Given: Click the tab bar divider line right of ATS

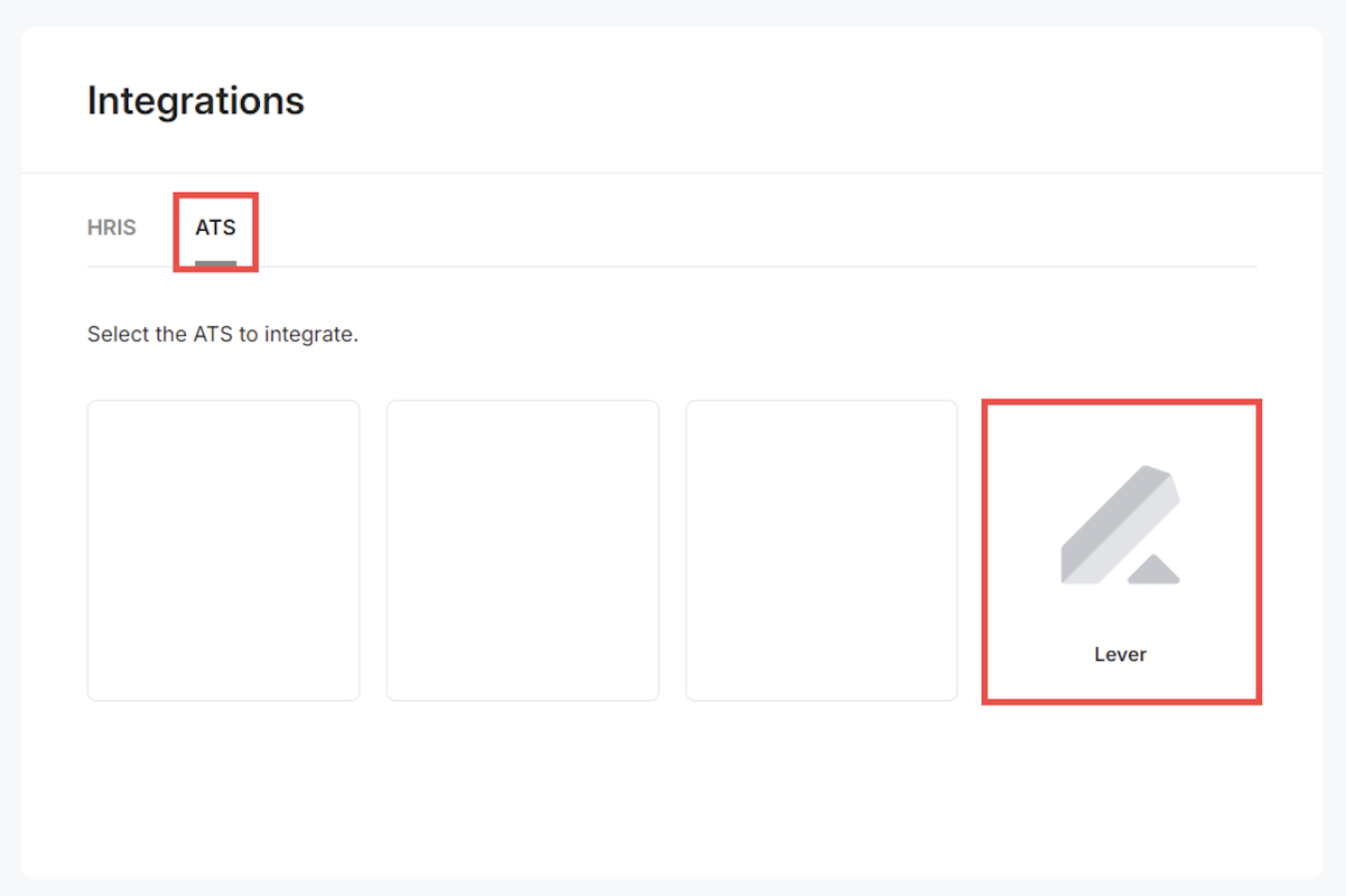Looking at the screenshot, I should (744, 266).
